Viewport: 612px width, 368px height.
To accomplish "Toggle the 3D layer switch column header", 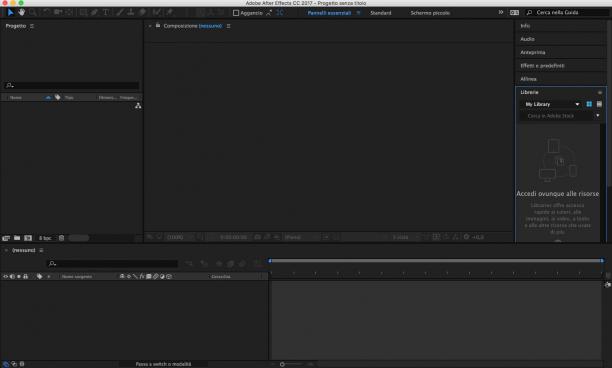I will pyautogui.click(x=169, y=276).
